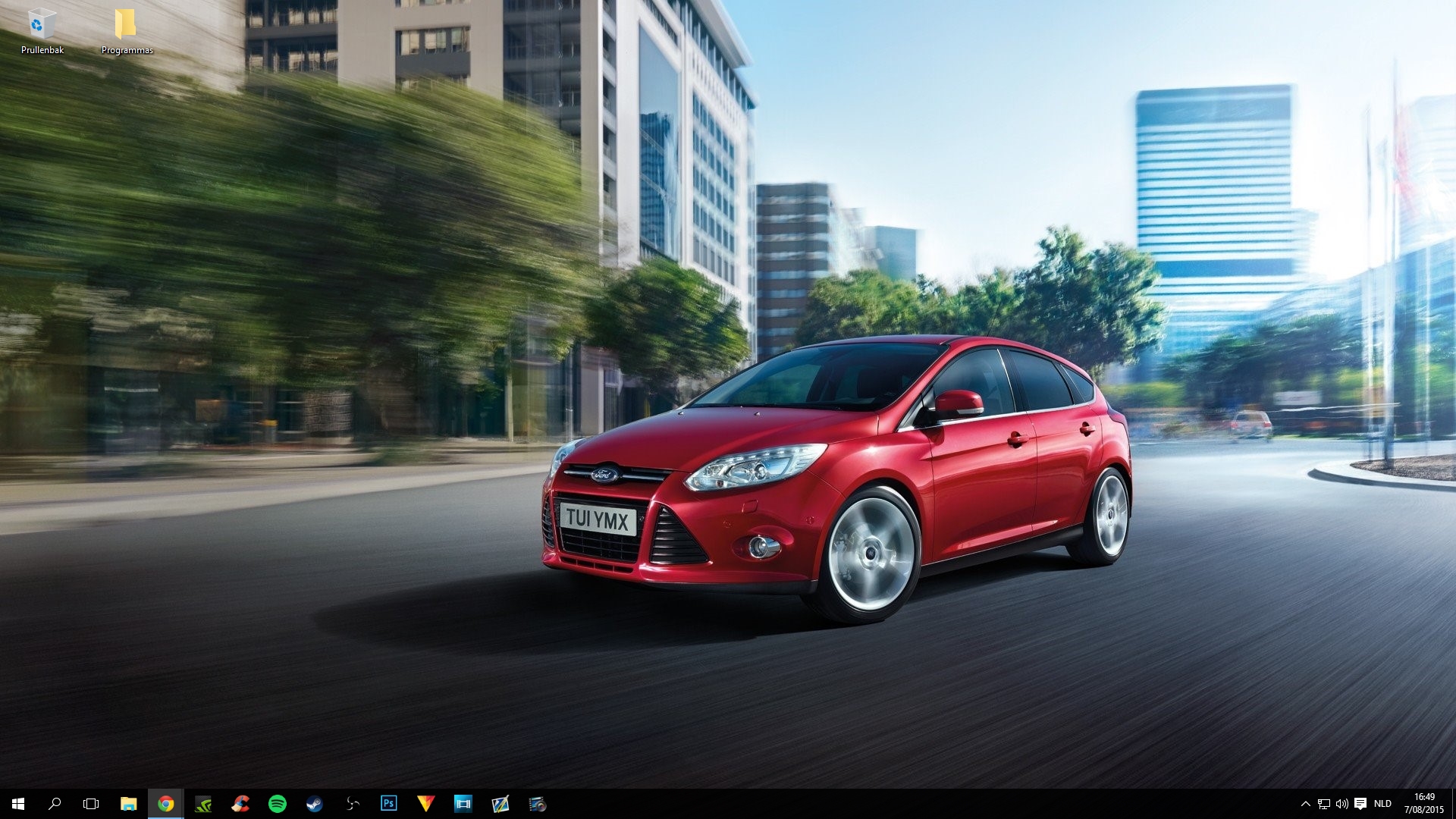
Task: Switch to Google Chrome in taskbar
Action: 165,804
